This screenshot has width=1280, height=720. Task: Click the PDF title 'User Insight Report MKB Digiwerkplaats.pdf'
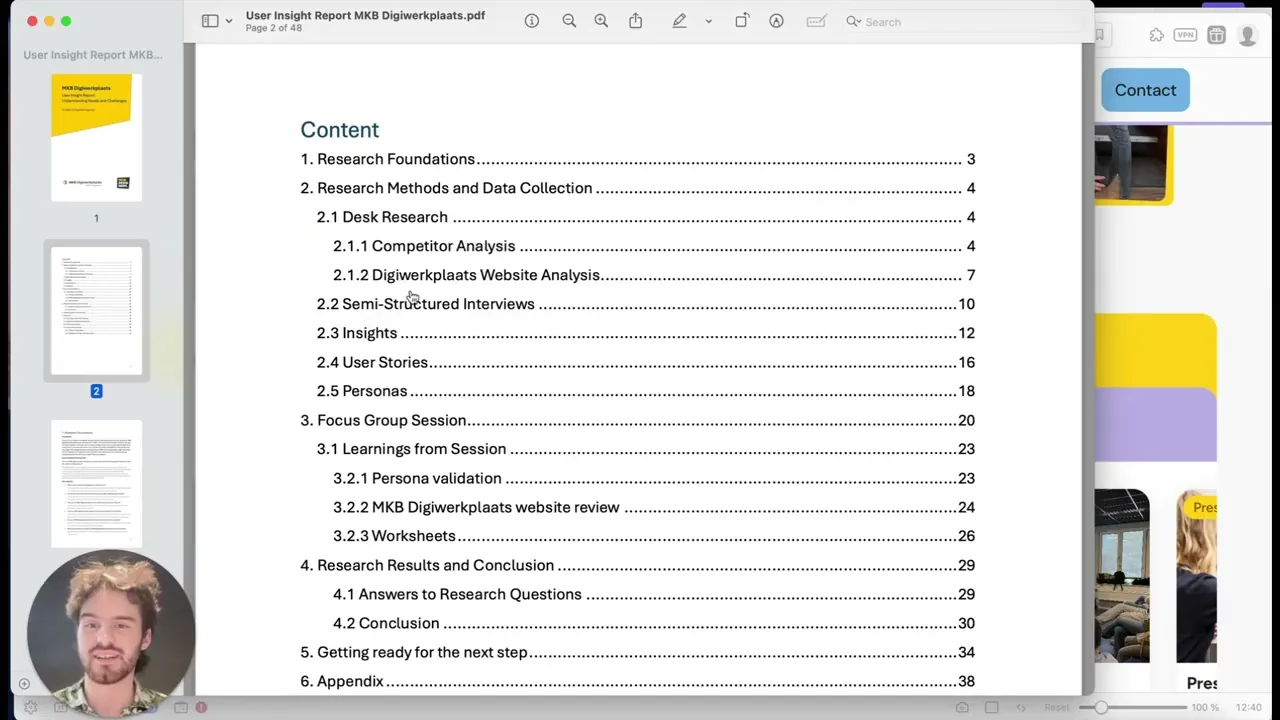[x=365, y=15]
